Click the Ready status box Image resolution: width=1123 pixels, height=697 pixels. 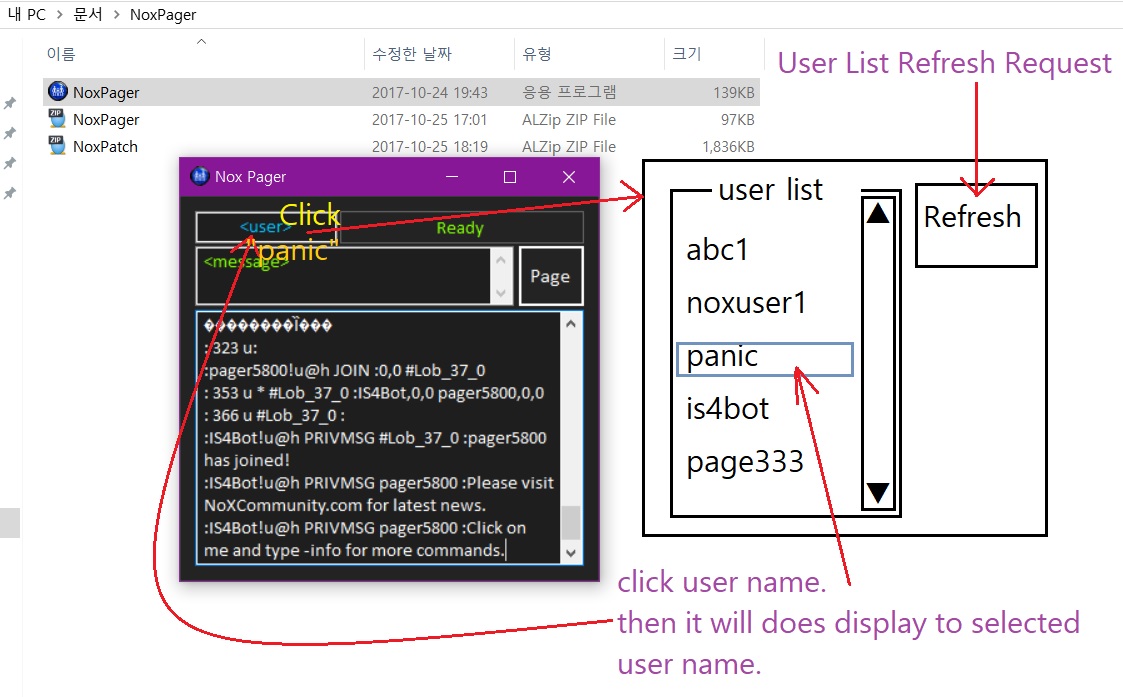461,228
